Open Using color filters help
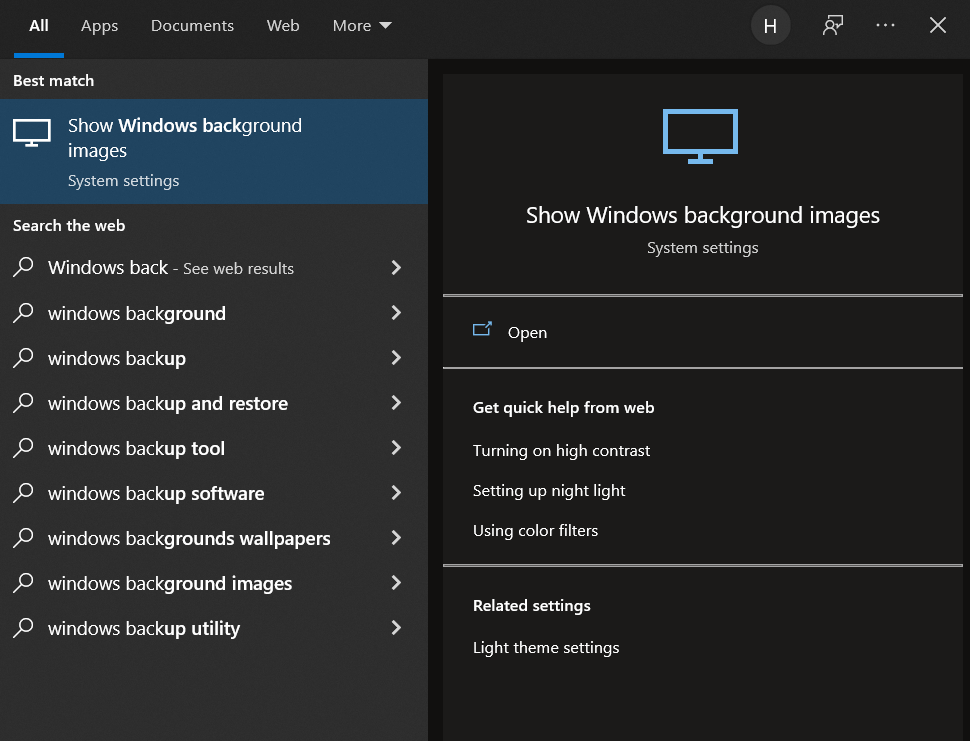Screen dimensions: 970x741 point(535,531)
